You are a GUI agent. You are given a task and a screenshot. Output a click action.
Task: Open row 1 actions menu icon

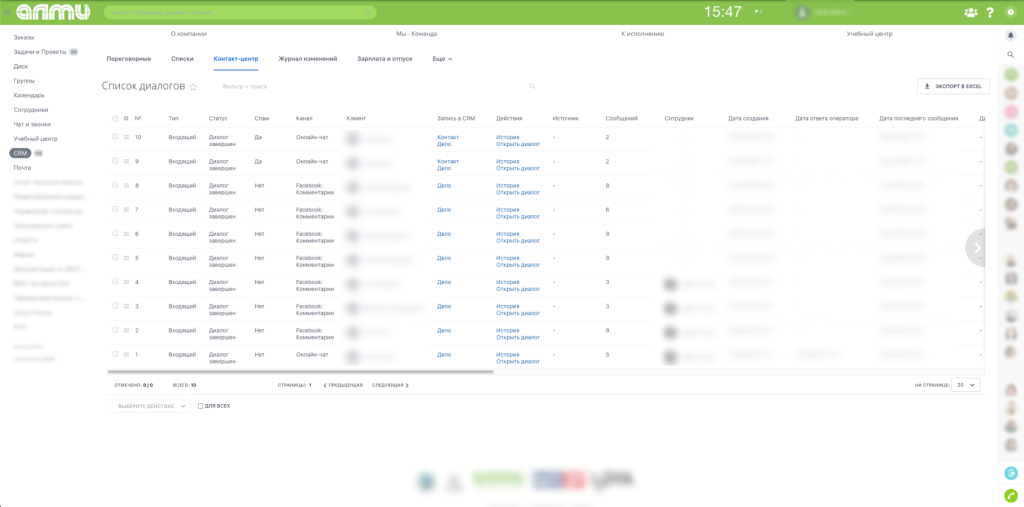126,355
